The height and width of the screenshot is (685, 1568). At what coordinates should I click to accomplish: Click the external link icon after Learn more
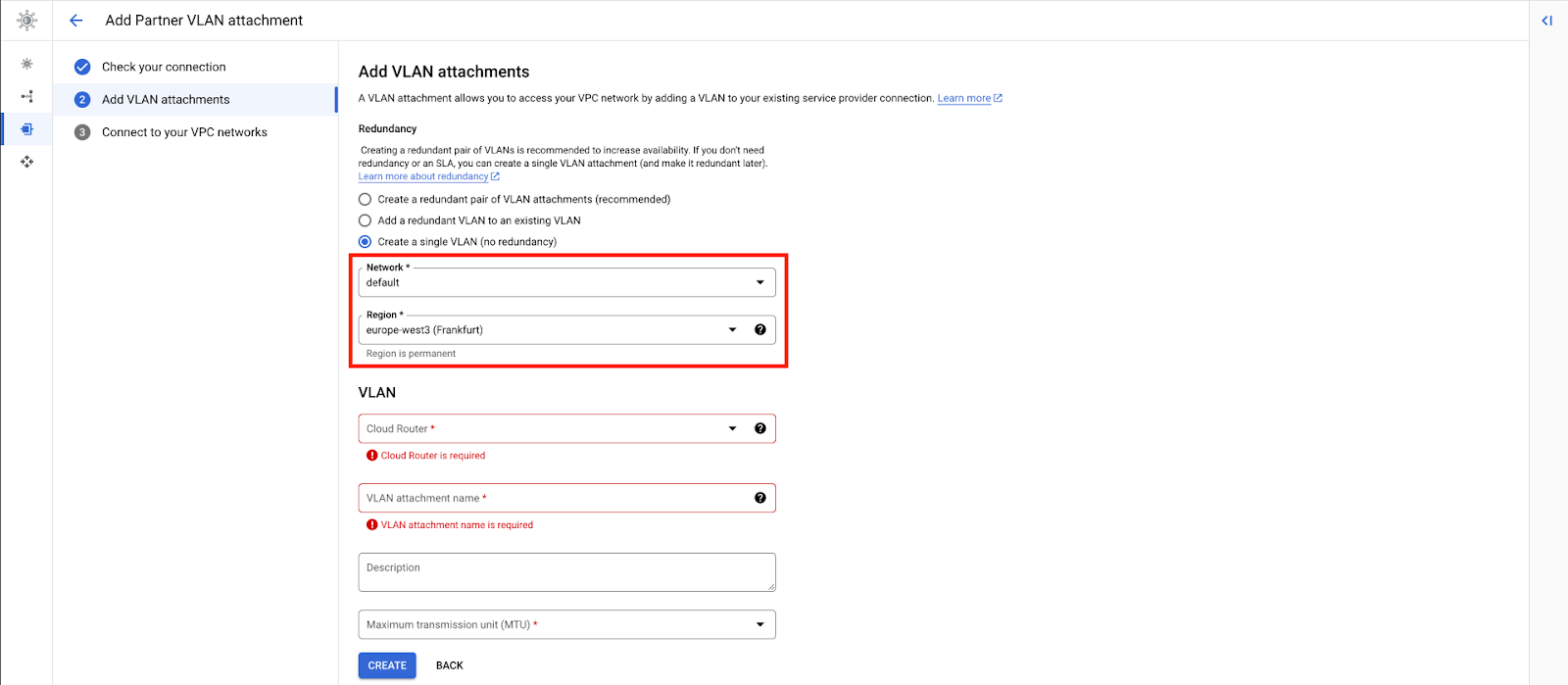(x=998, y=98)
